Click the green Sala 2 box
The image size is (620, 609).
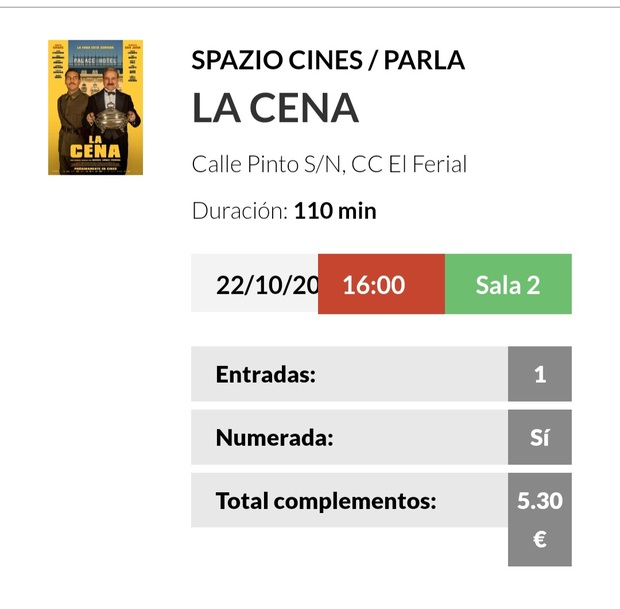pyautogui.click(x=507, y=284)
